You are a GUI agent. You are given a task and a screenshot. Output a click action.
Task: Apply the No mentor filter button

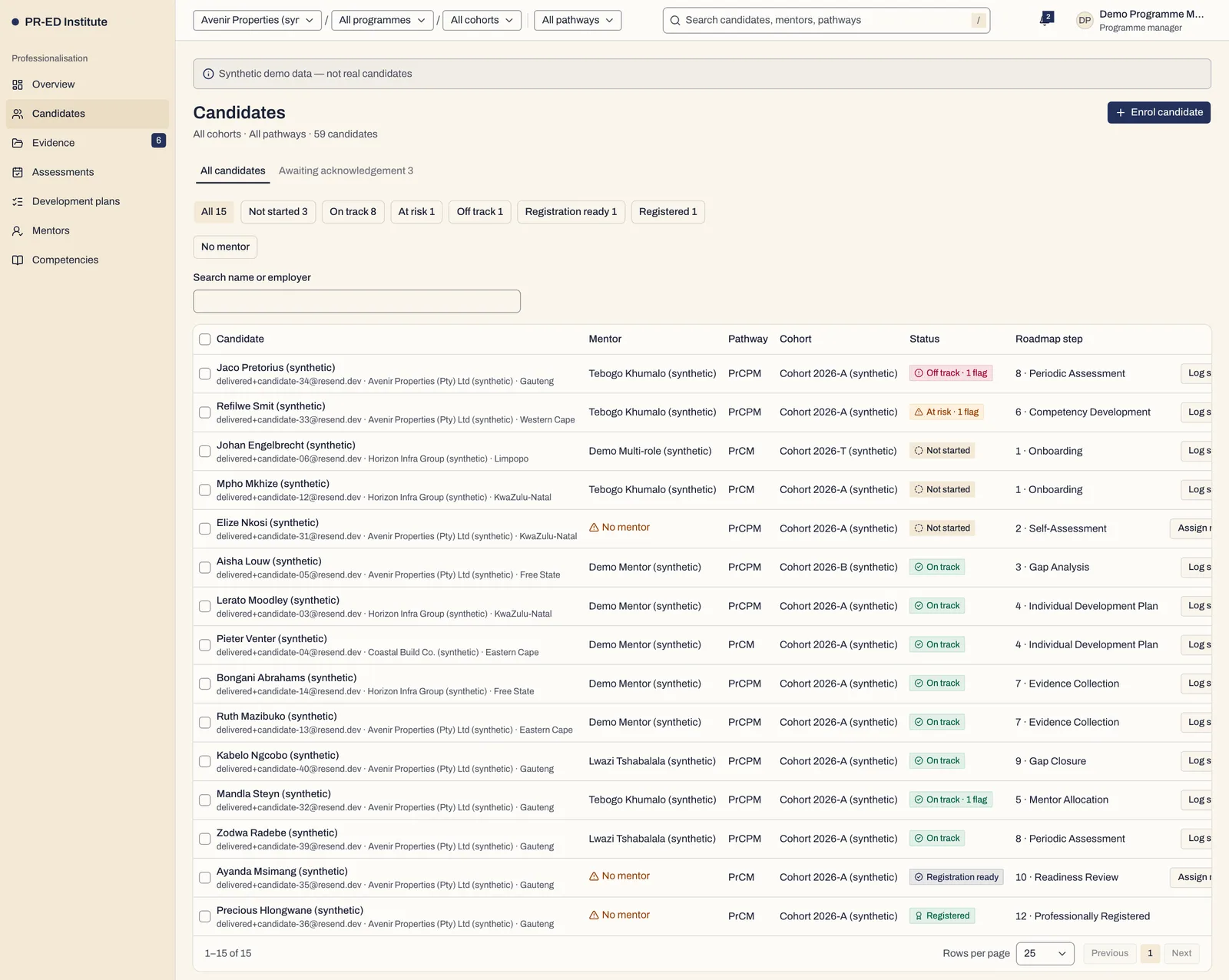point(225,247)
